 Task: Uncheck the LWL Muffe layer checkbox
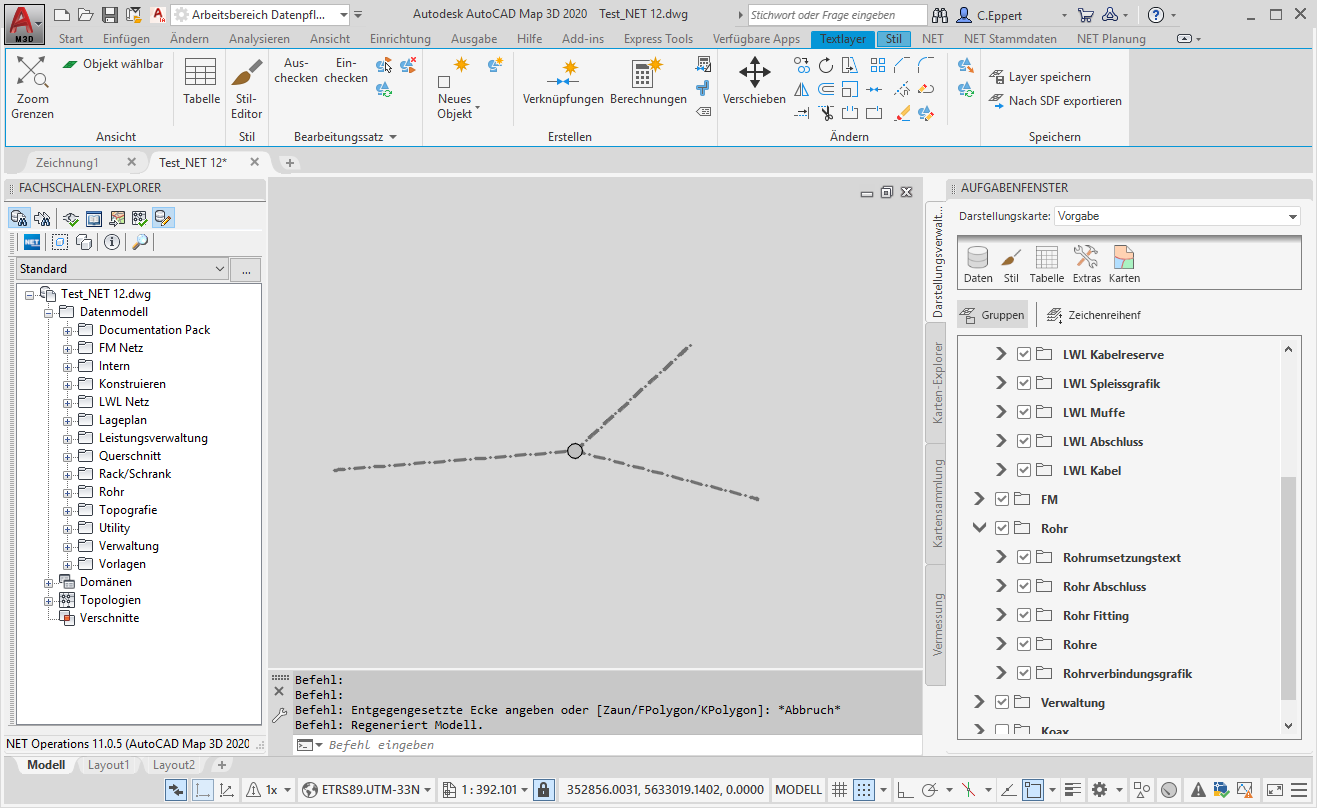coord(1024,413)
